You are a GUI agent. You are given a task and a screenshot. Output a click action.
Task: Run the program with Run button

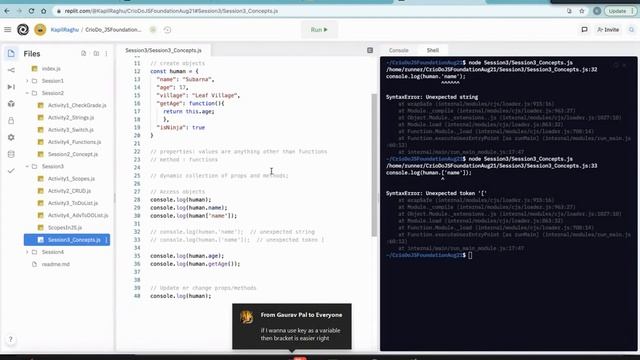[x=319, y=29]
